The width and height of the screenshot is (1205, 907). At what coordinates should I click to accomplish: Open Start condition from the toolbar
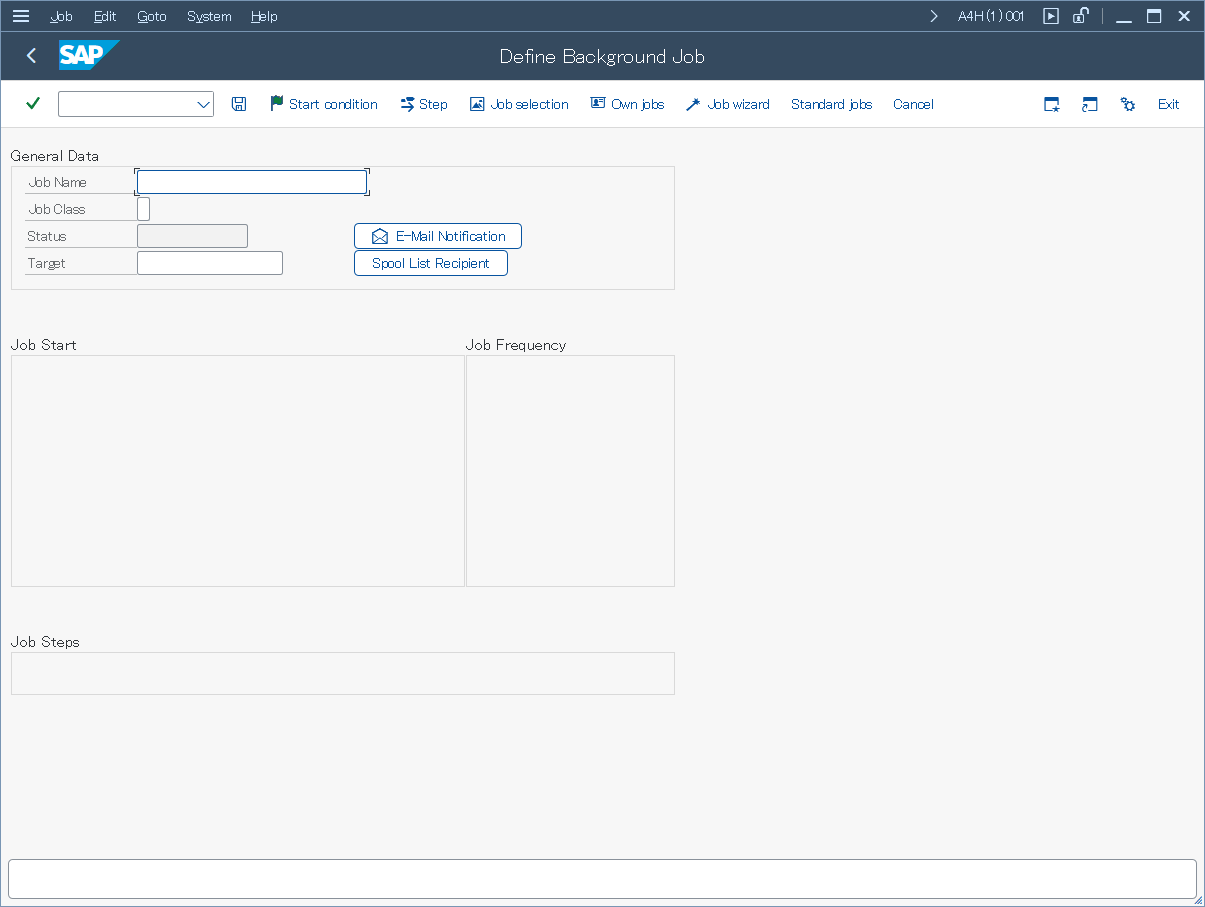(324, 104)
